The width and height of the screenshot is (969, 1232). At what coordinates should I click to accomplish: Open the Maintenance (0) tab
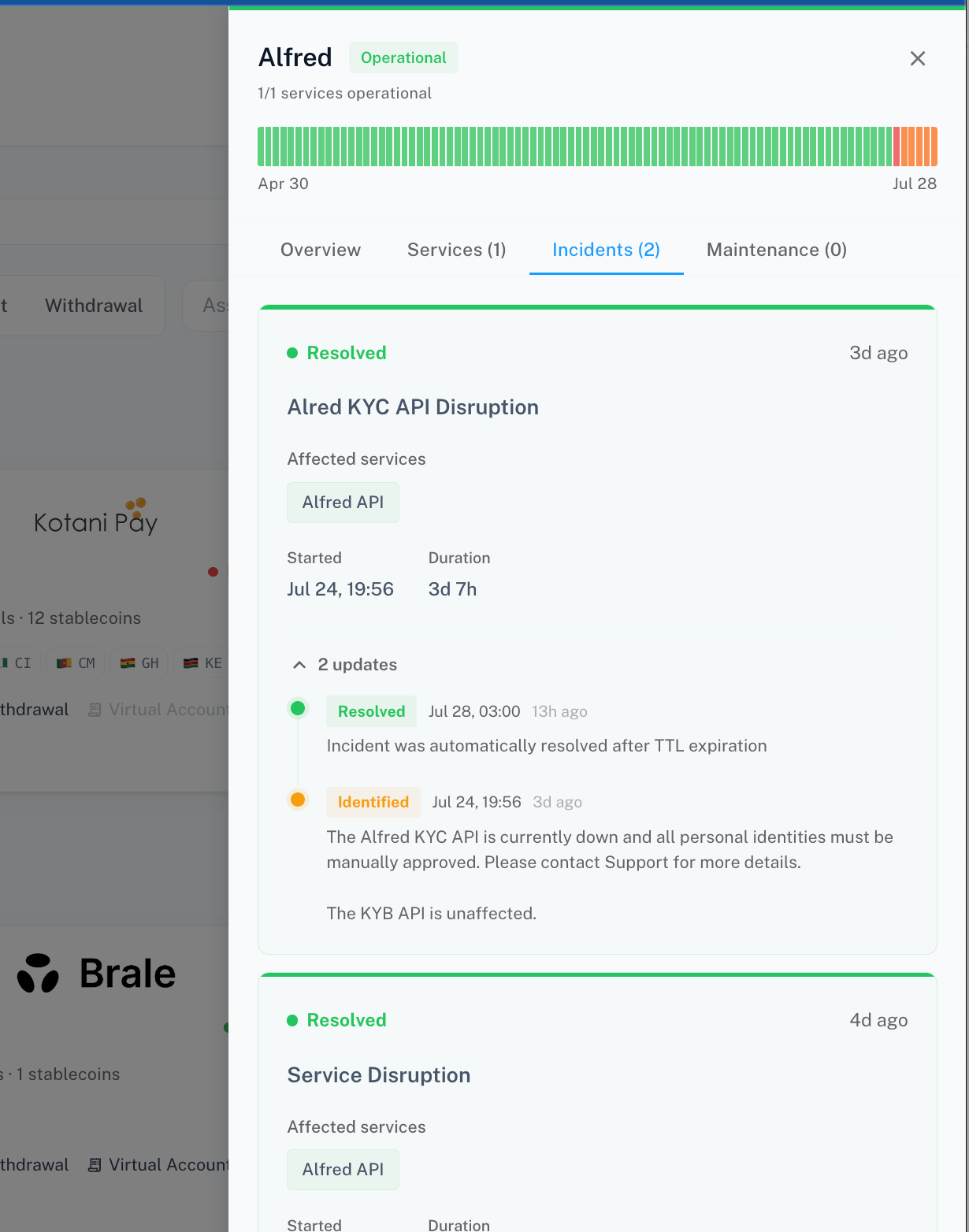click(x=777, y=250)
